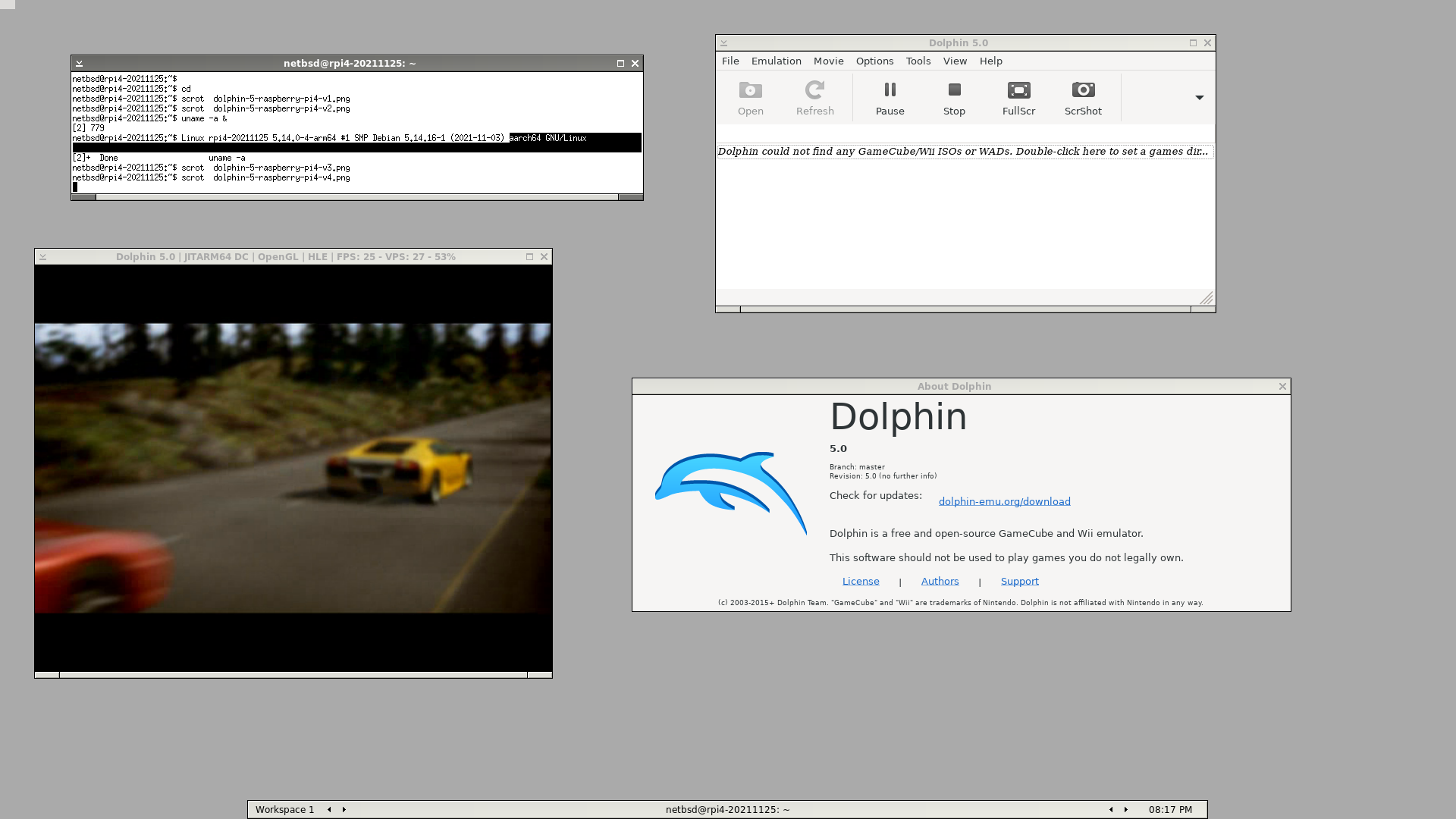1456x819 pixels.
Task: Stop the emulation via Stop button
Action: pos(954,98)
